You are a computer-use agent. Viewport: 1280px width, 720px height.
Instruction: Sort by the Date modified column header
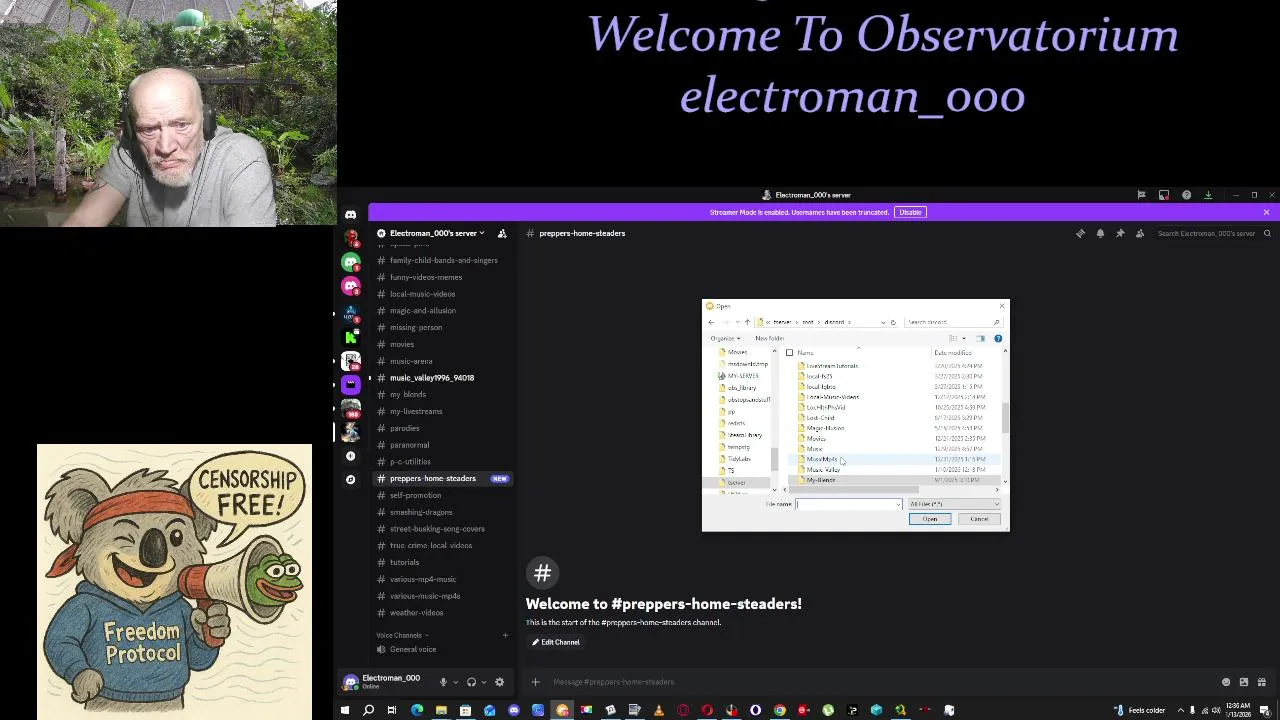953,352
